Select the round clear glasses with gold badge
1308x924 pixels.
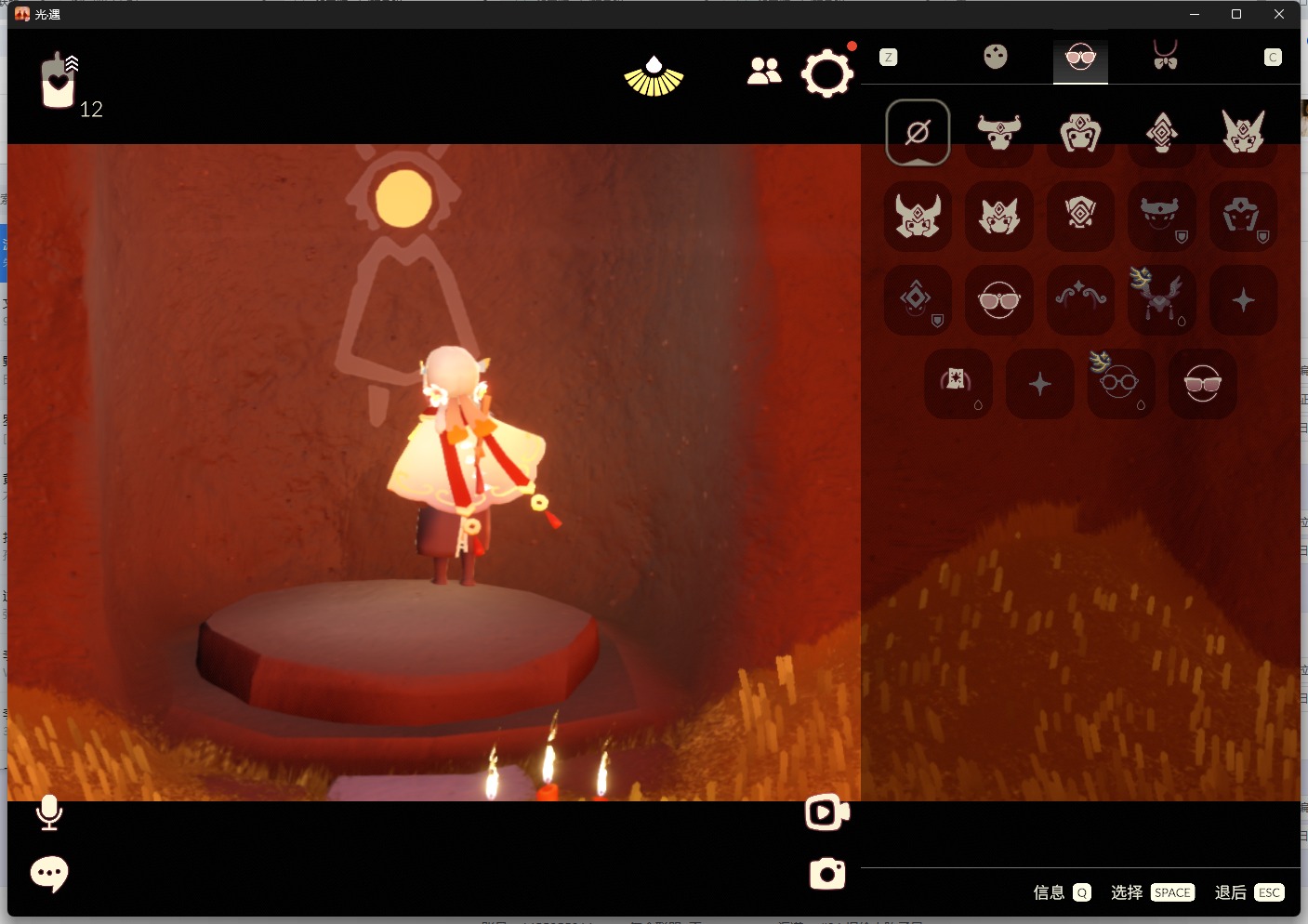tap(1121, 383)
